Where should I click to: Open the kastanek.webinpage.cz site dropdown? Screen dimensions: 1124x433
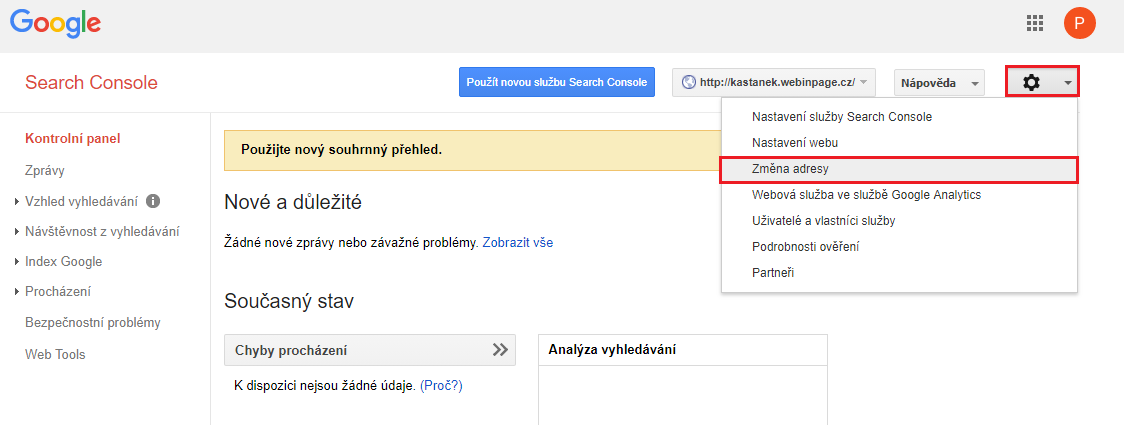[775, 82]
